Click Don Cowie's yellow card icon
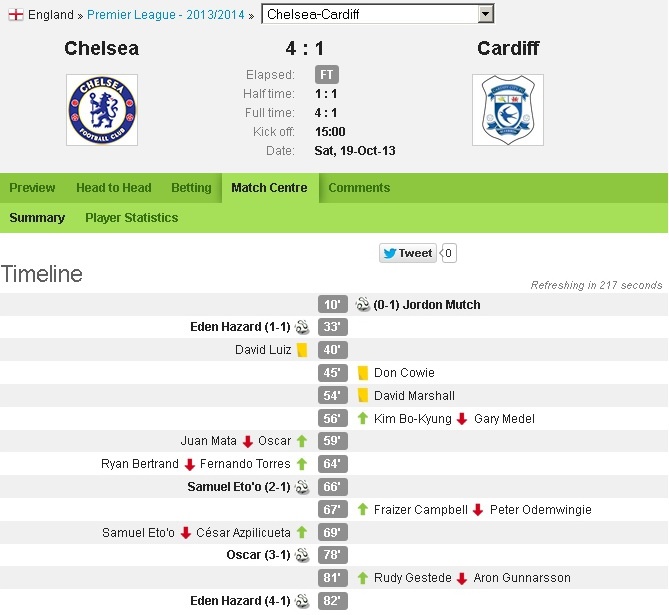669x615 pixels. pyautogui.click(x=363, y=373)
